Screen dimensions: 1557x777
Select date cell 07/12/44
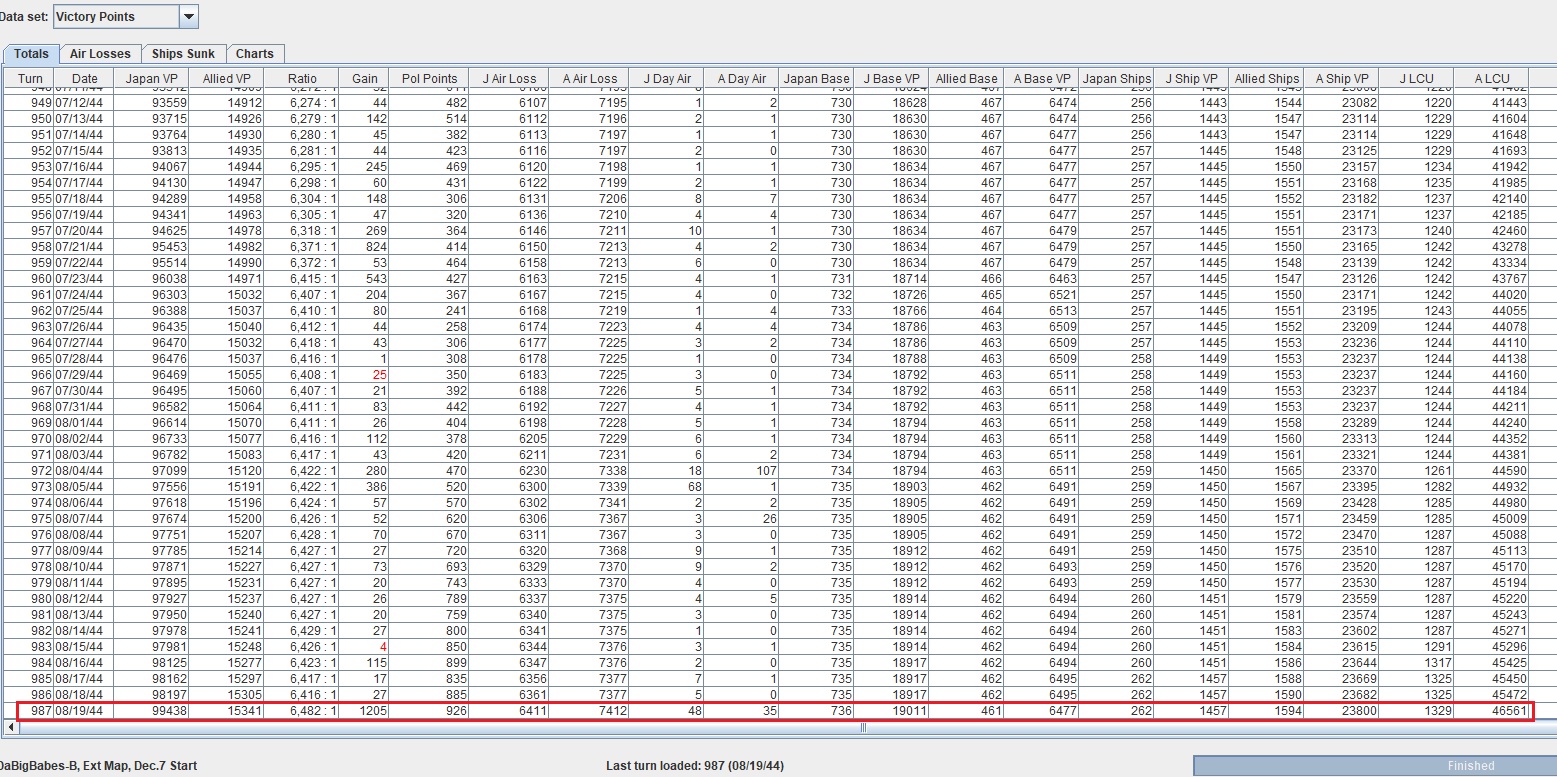[x=77, y=102]
